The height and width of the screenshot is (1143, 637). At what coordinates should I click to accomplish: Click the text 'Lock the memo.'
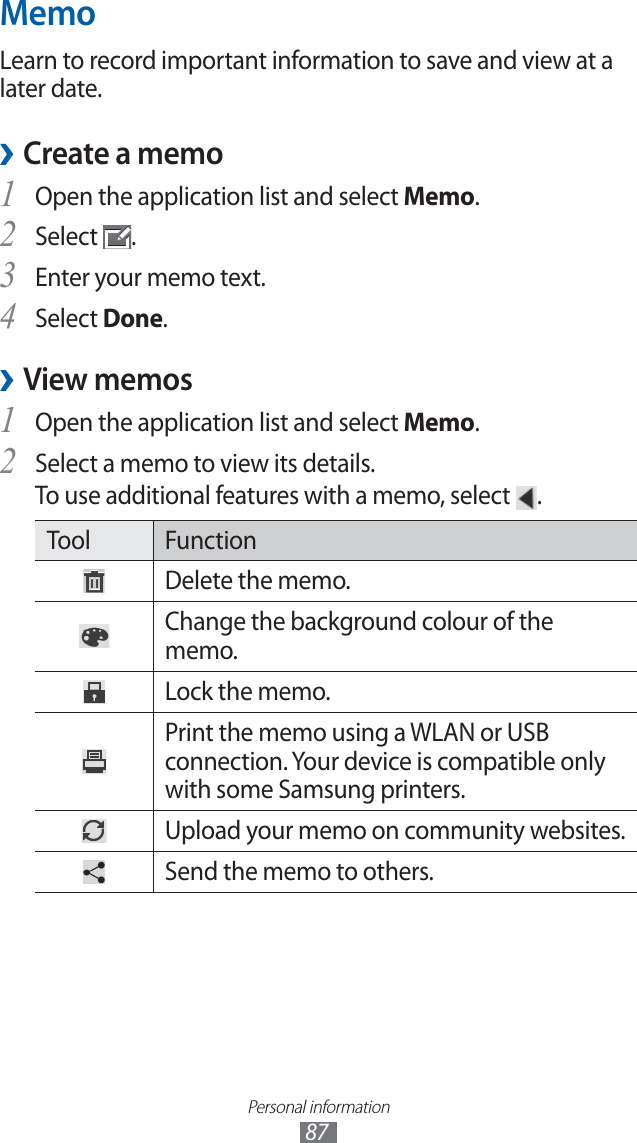pos(248,692)
